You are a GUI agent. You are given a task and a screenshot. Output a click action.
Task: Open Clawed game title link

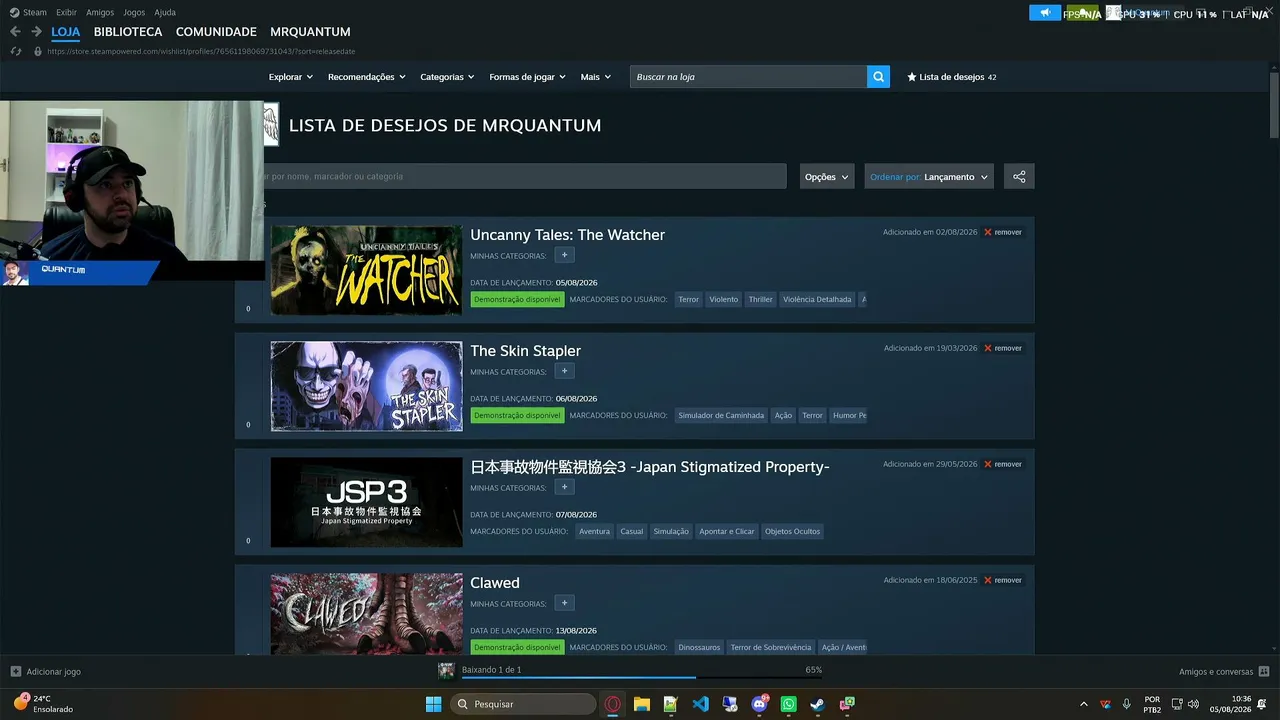click(x=495, y=583)
